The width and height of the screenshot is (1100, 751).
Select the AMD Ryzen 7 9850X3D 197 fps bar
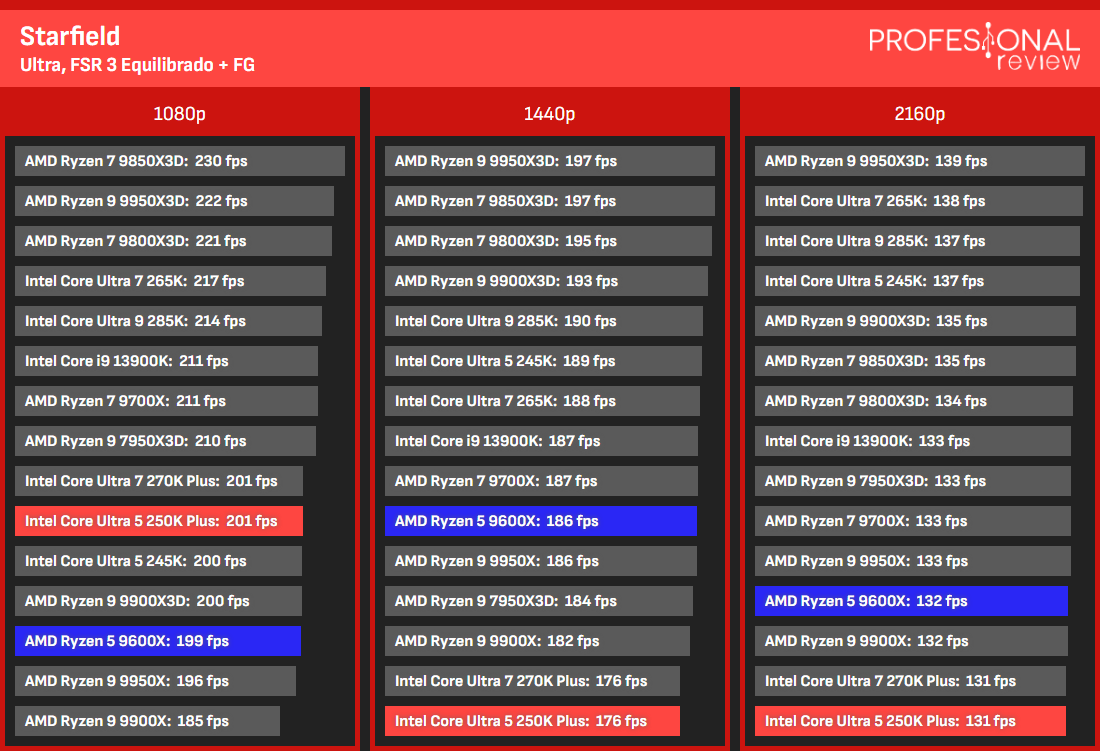[x=550, y=201]
